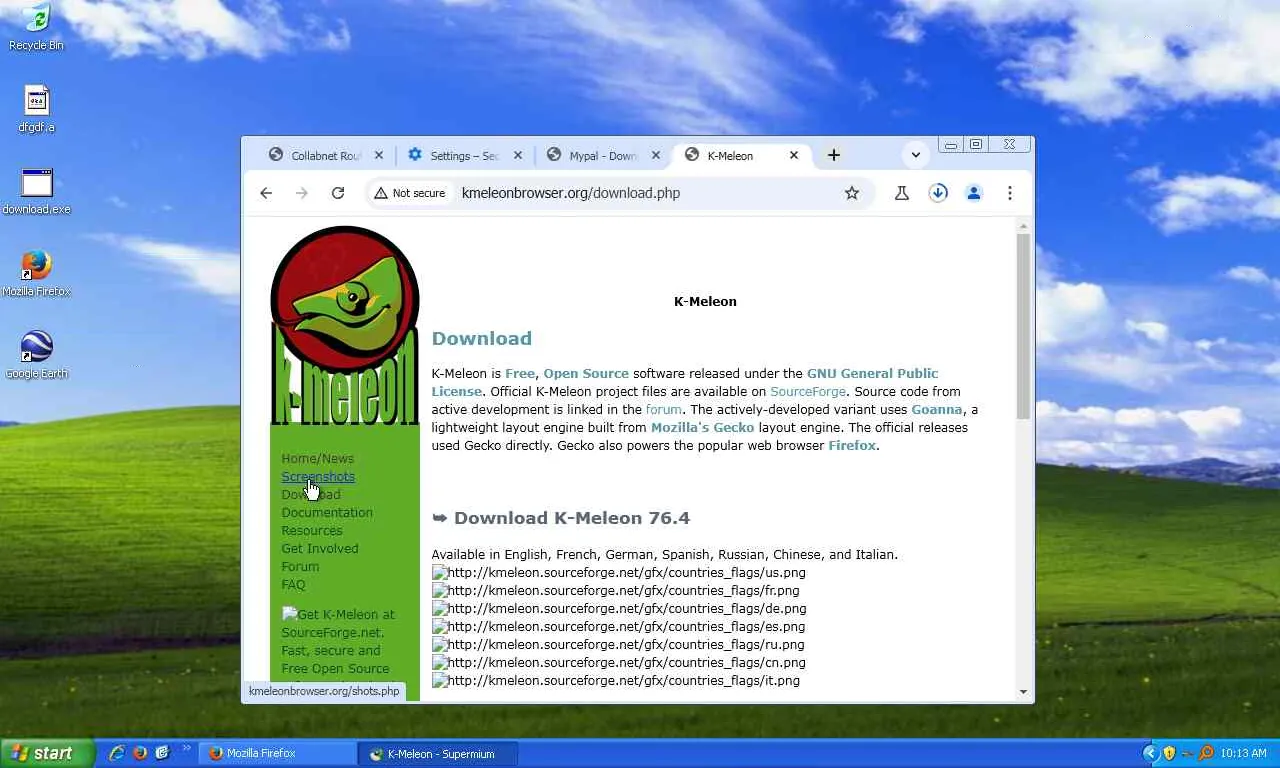Open the Windows Start menu

(x=47, y=753)
